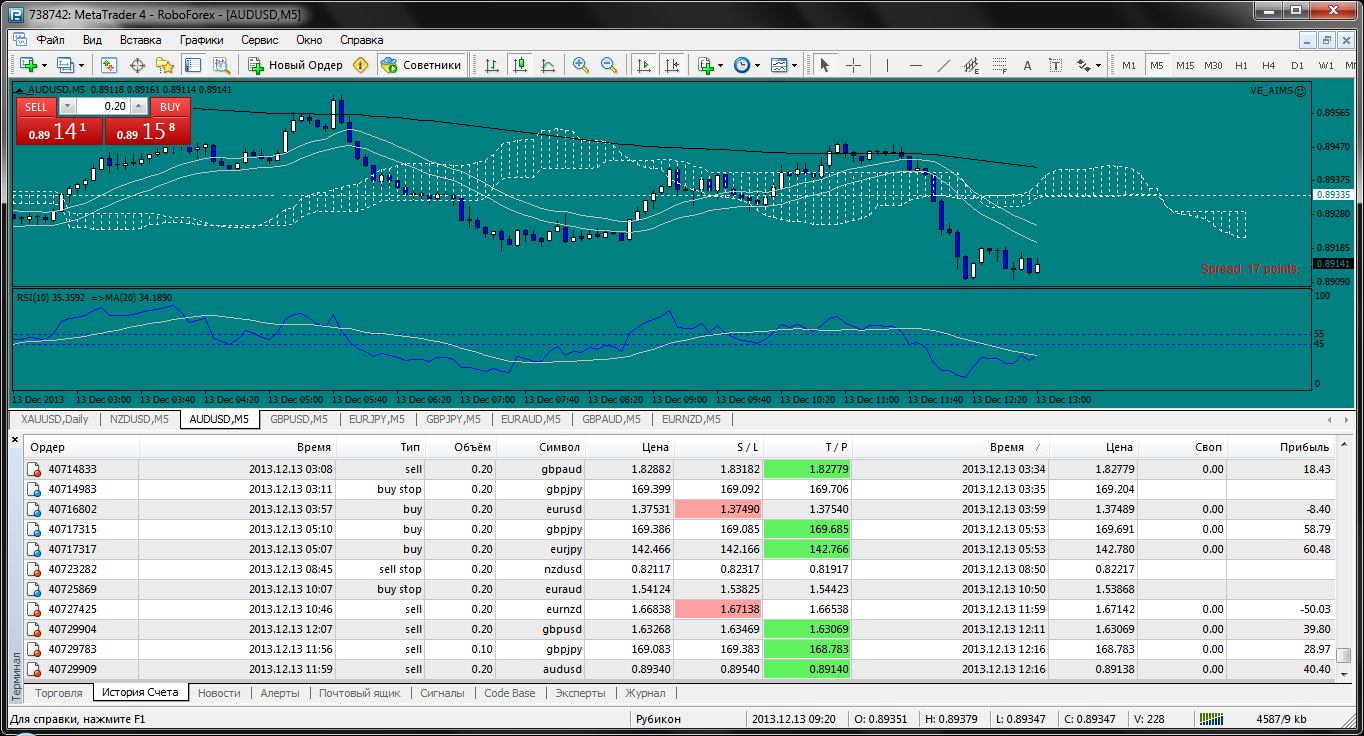Open the Журнал terminal tab

(645, 692)
